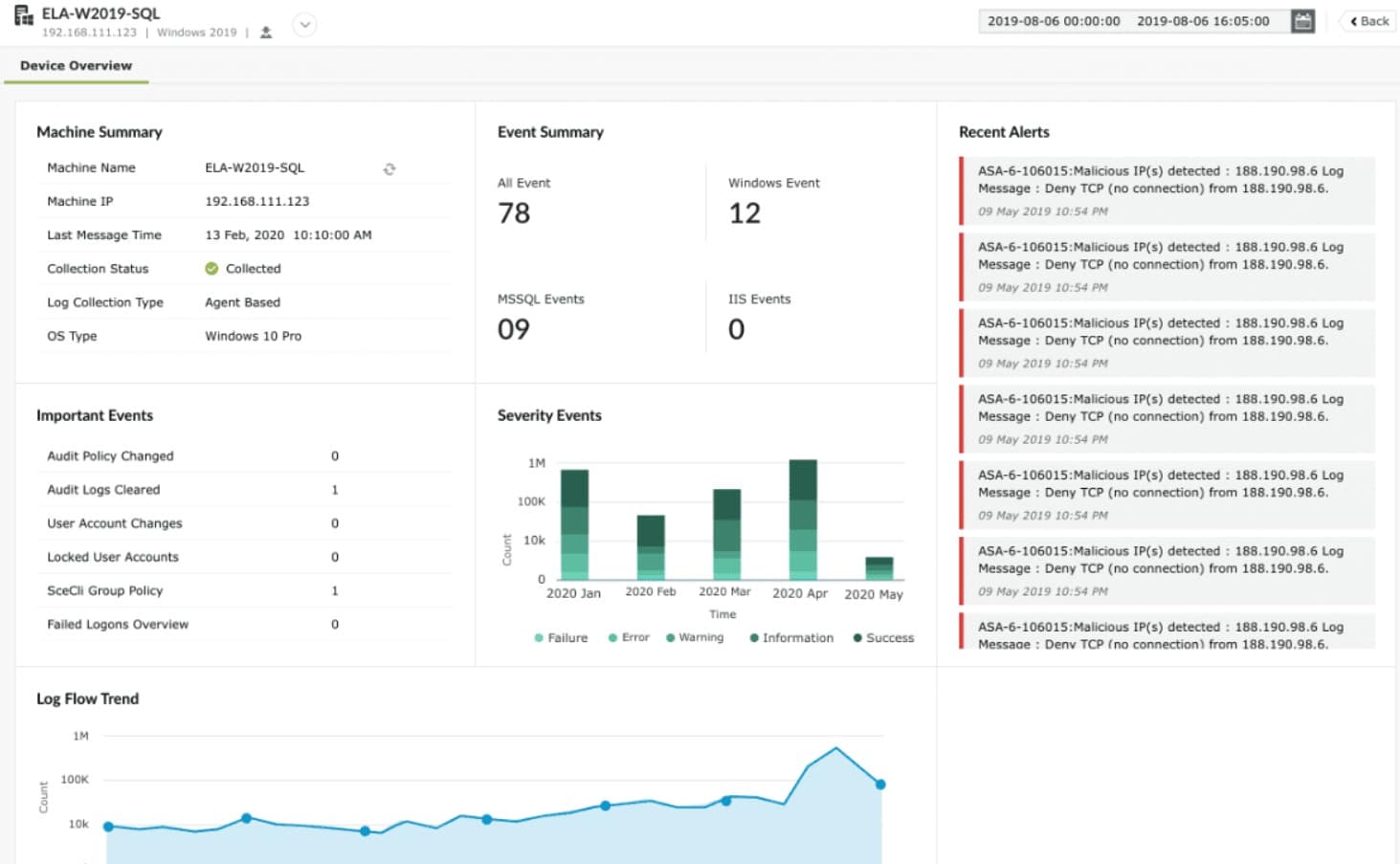
Task: Open the User Account Changes row
Action: point(244,523)
